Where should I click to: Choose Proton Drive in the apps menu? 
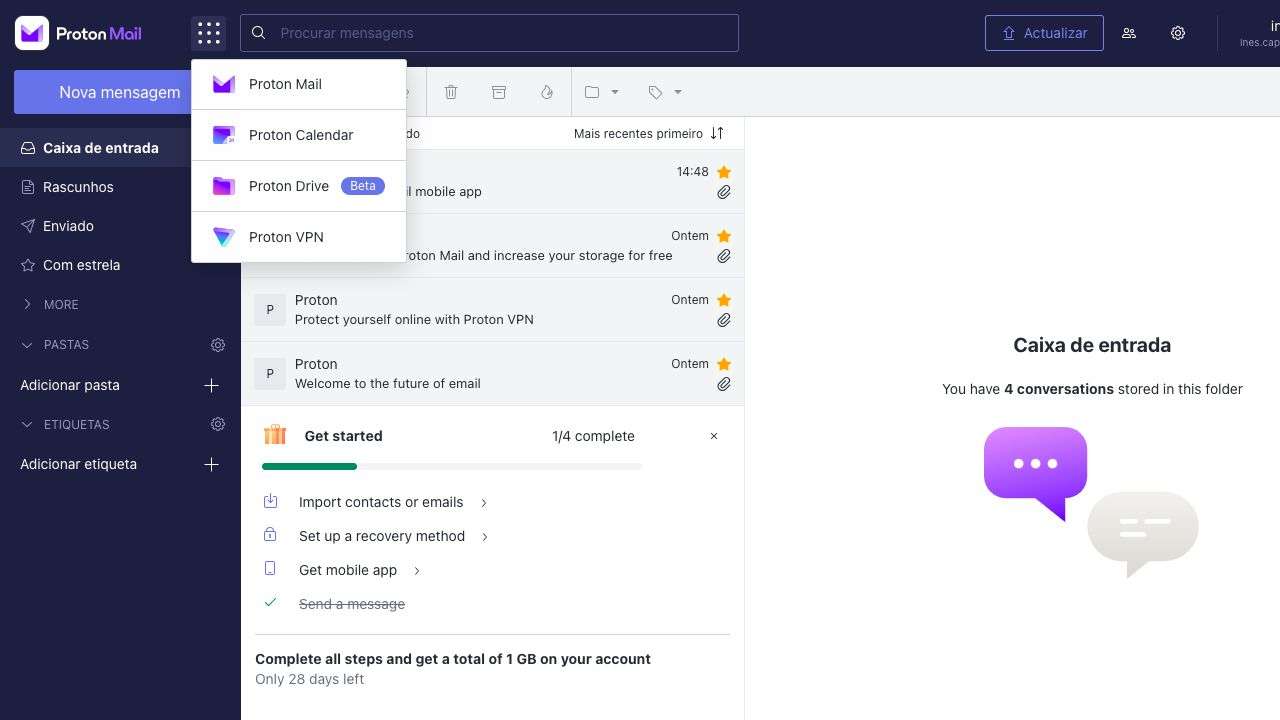(x=299, y=186)
